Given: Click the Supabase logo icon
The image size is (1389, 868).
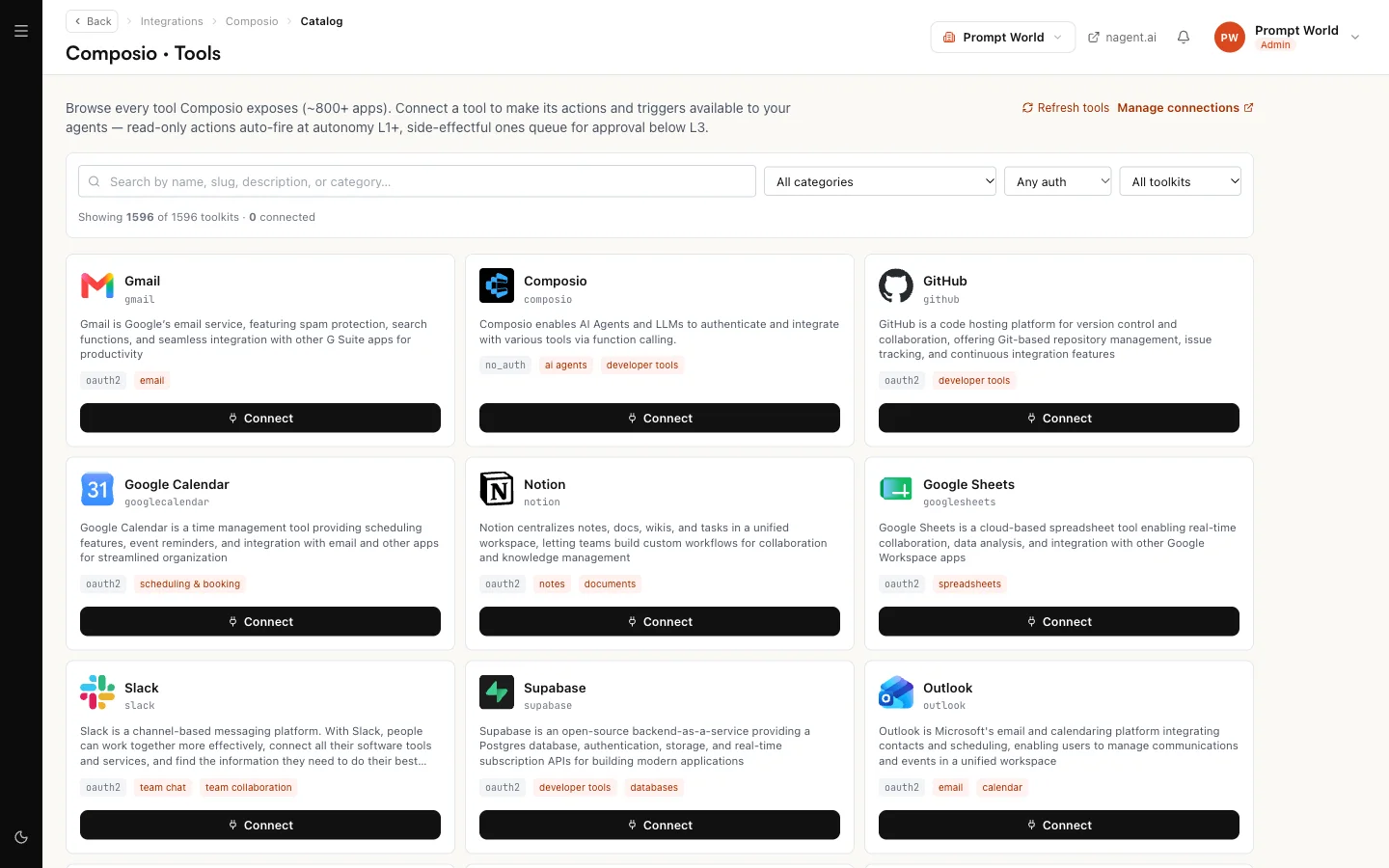Looking at the screenshot, I should pyautogui.click(x=497, y=692).
